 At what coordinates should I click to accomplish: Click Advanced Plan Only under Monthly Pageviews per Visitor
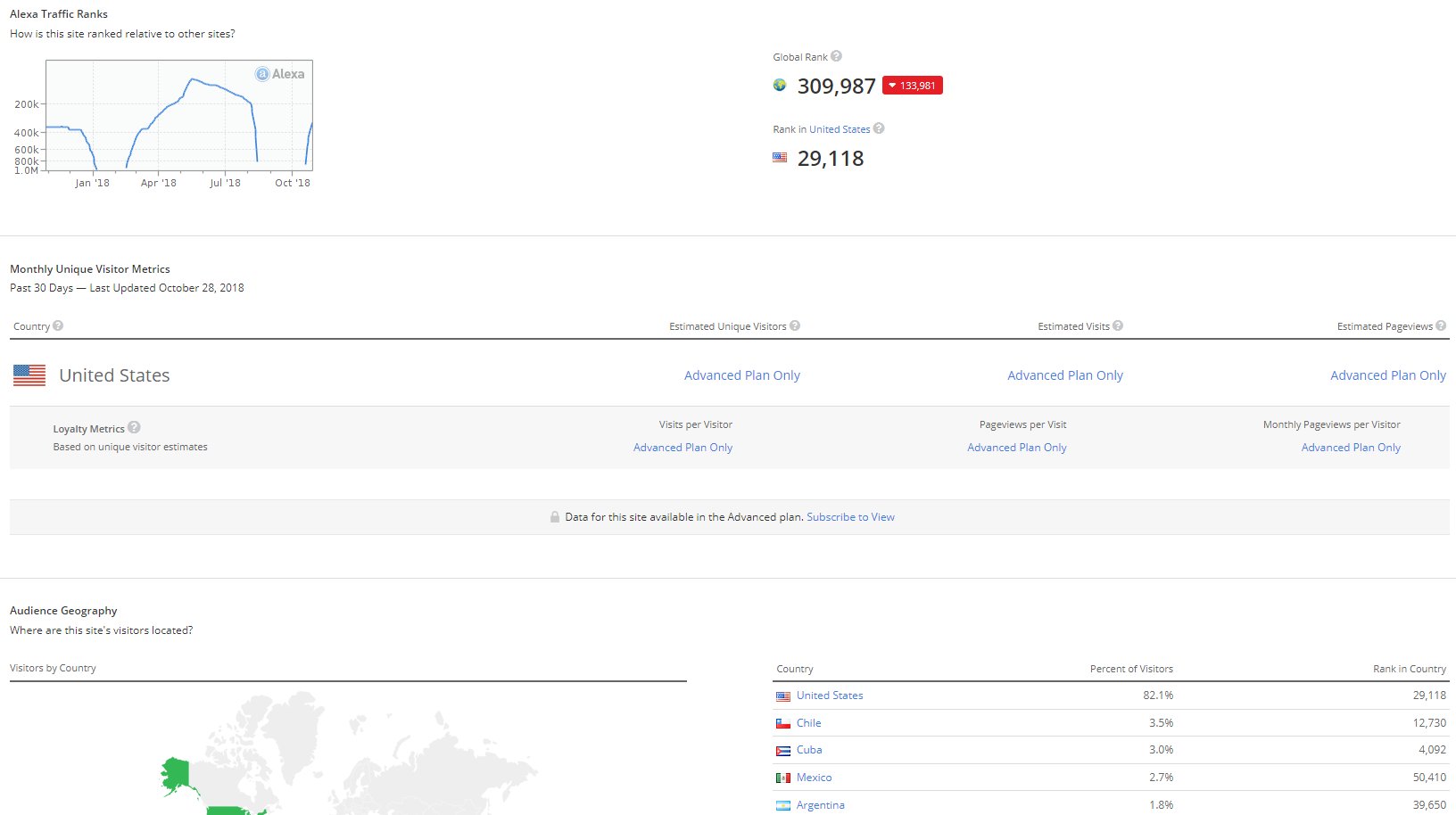pyautogui.click(x=1350, y=448)
